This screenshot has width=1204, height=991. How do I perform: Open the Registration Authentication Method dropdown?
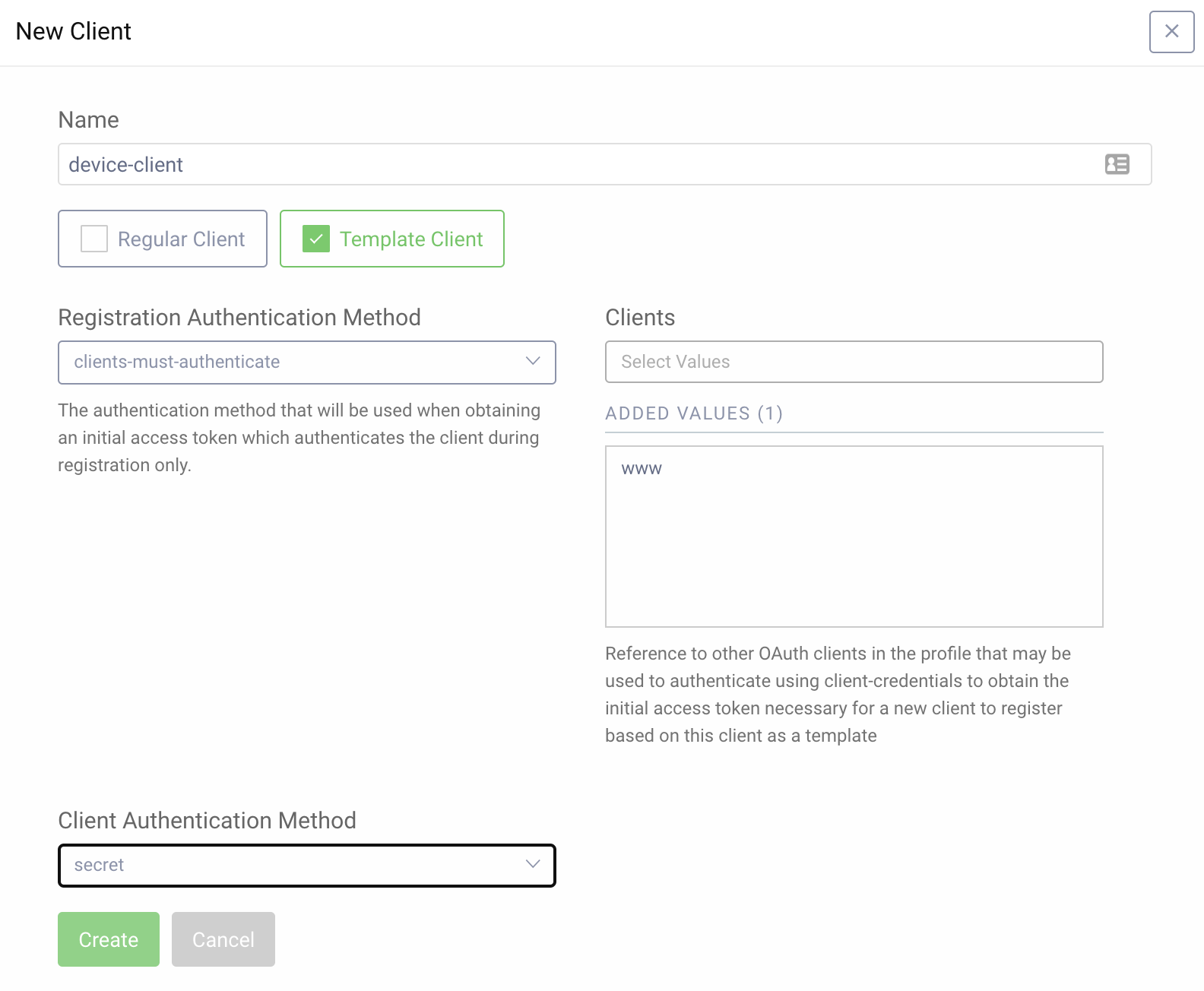(x=307, y=362)
